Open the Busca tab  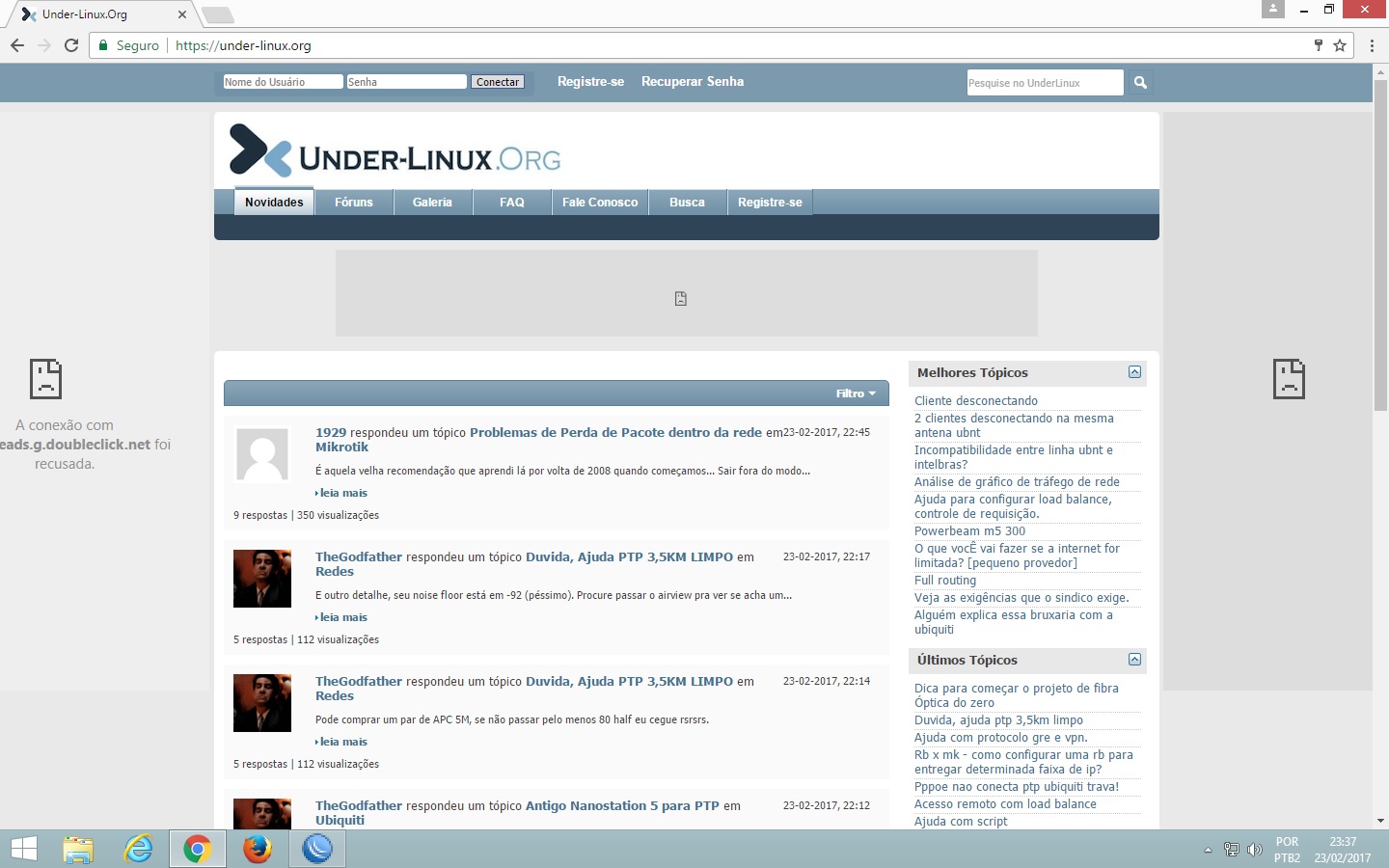pos(687,202)
